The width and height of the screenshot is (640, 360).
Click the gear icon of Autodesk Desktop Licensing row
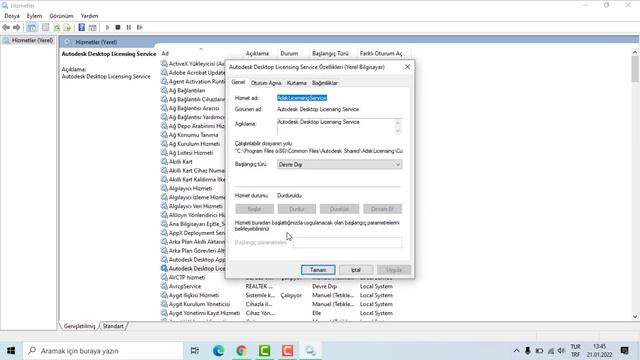click(x=164, y=269)
